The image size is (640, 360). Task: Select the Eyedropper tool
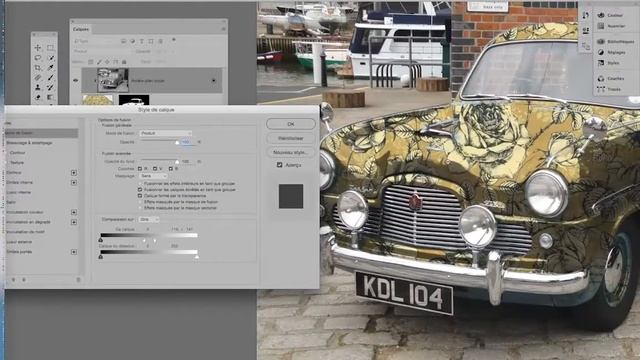click(x=50, y=67)
